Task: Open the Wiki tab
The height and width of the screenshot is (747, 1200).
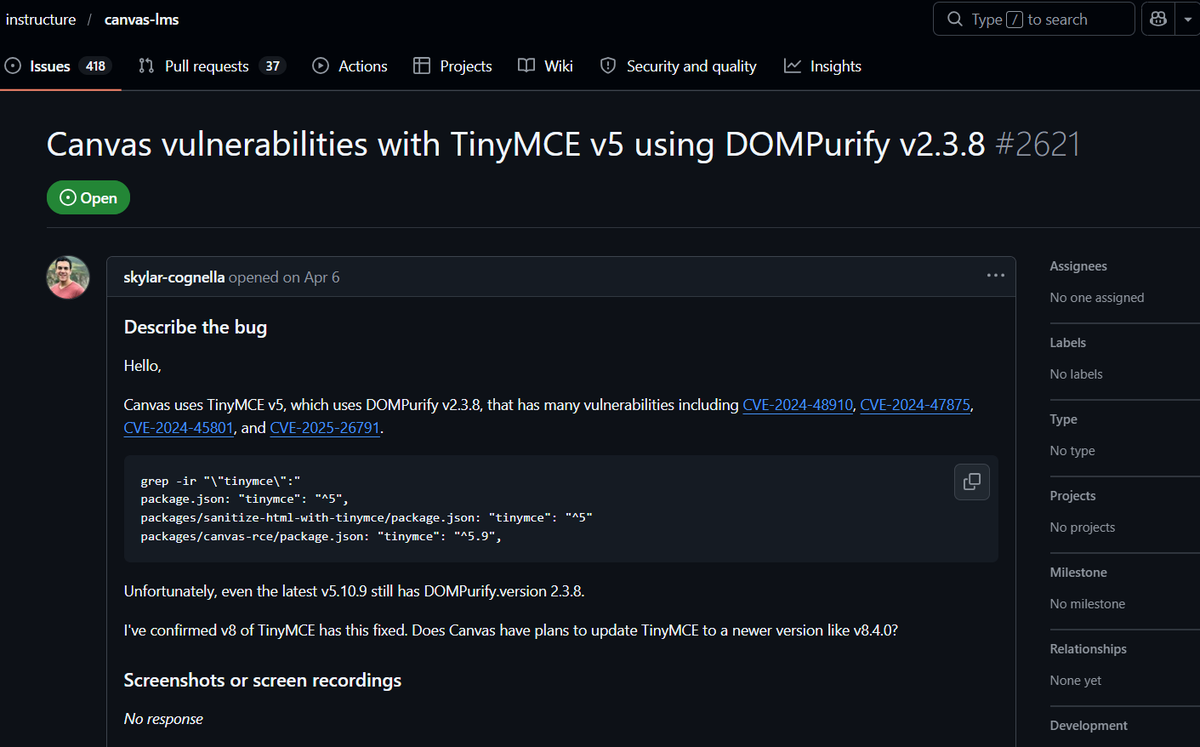Action: 546,66
